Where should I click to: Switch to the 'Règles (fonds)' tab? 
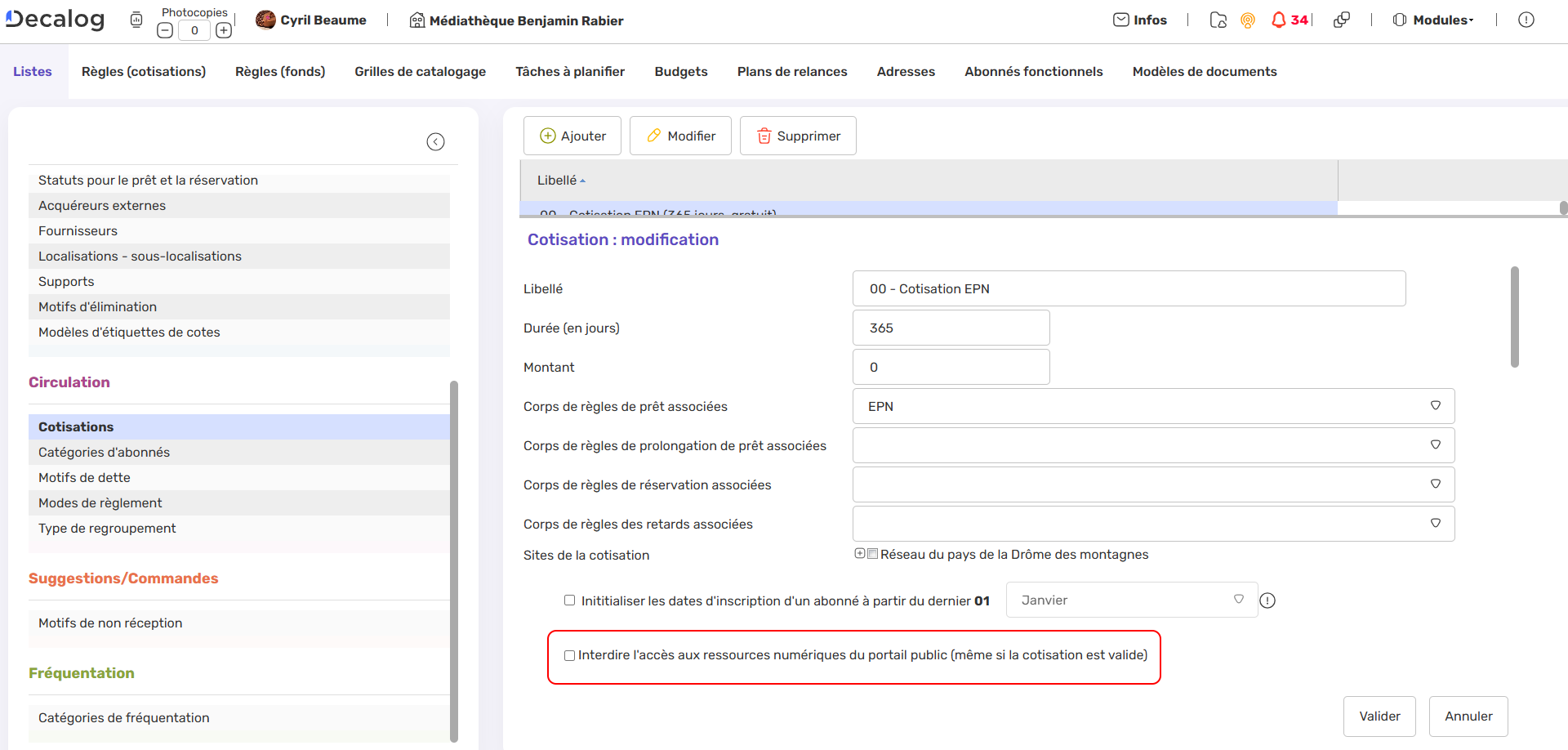point(279,71)
